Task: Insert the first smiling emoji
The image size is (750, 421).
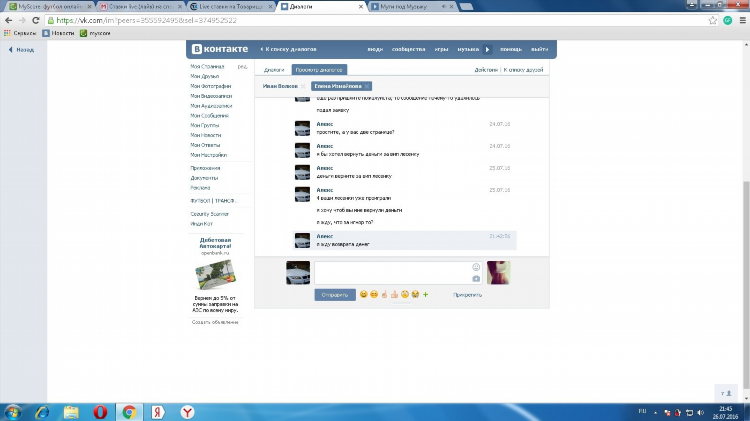Action: [x=364, y=294]
